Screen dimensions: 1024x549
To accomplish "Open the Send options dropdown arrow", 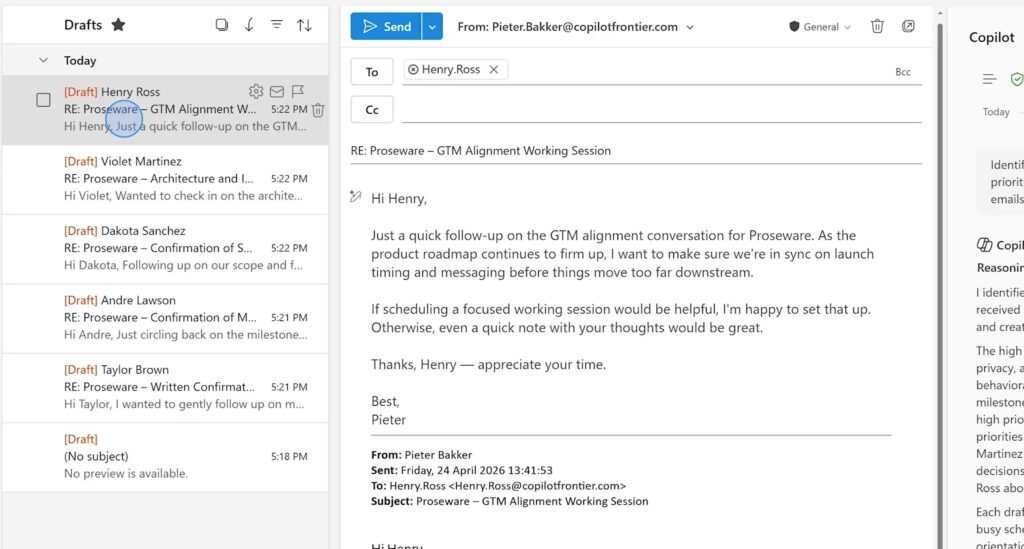I will coord(432,27).
